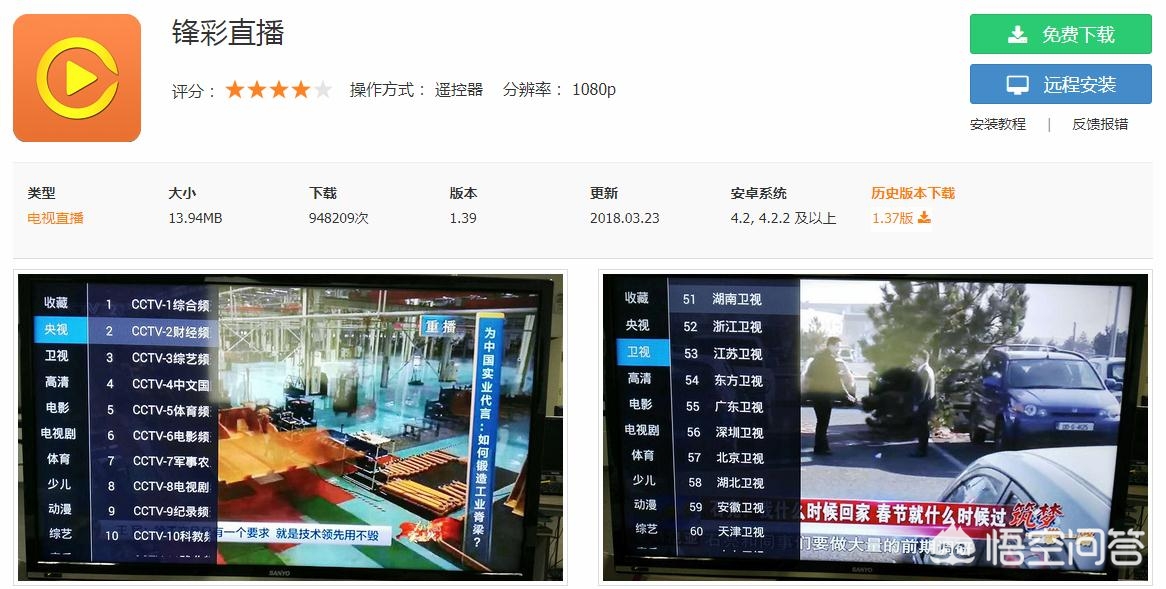Click the 评分 rating label
This screenshot has height=589, width=1166.
coord(193,91)
